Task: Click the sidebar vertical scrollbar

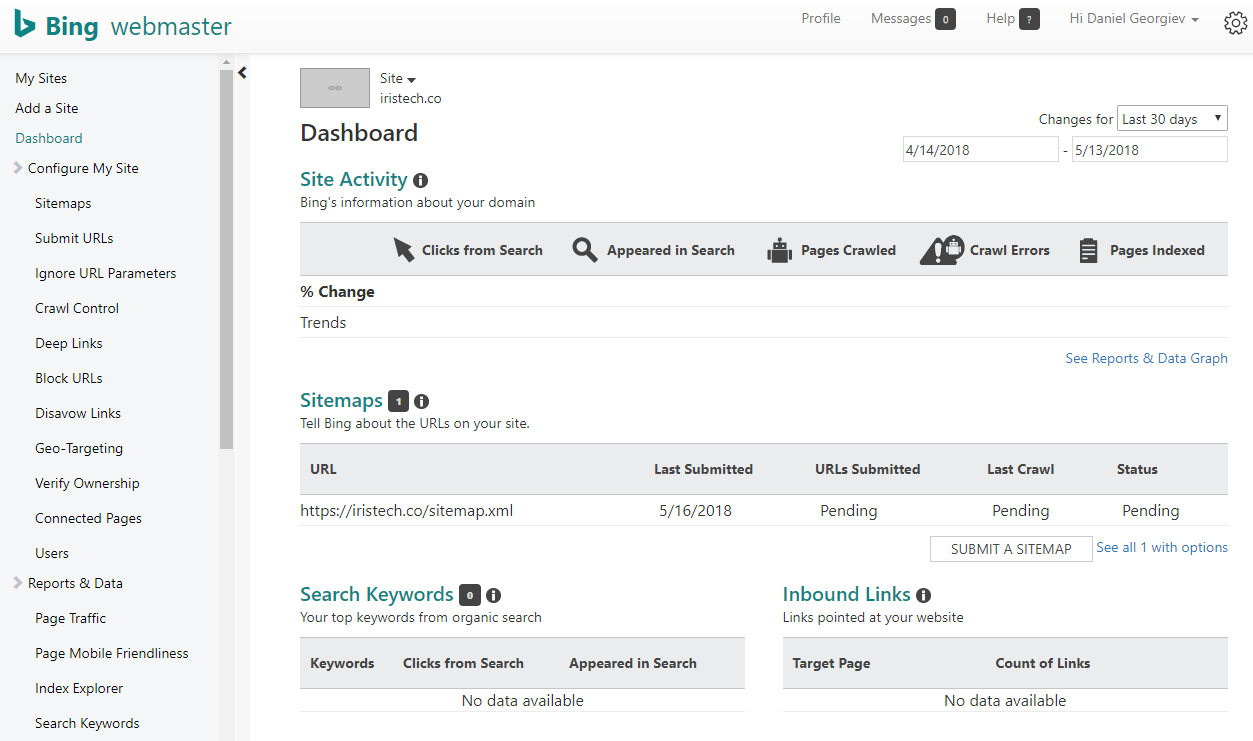Action: [226, 260]
